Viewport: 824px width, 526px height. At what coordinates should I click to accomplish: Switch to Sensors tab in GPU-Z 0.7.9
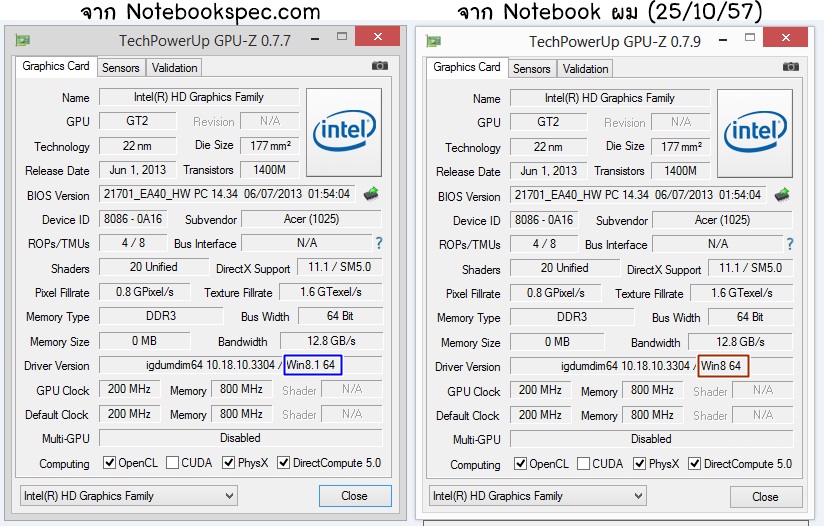pyautogui.click(x=531, y=69)
